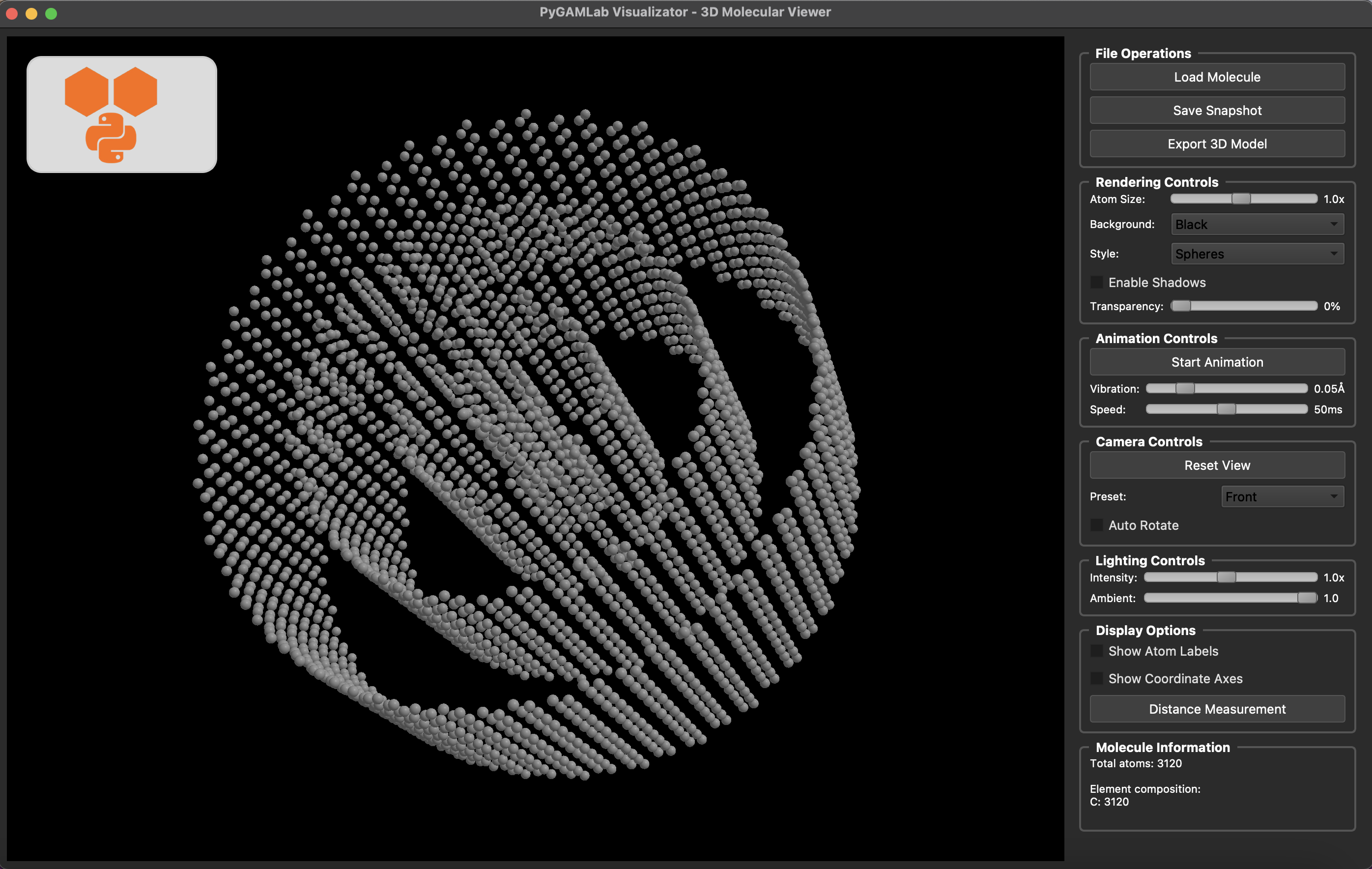Click the green maximize window button
This screenshot has width=1372, height=869.
51,13
